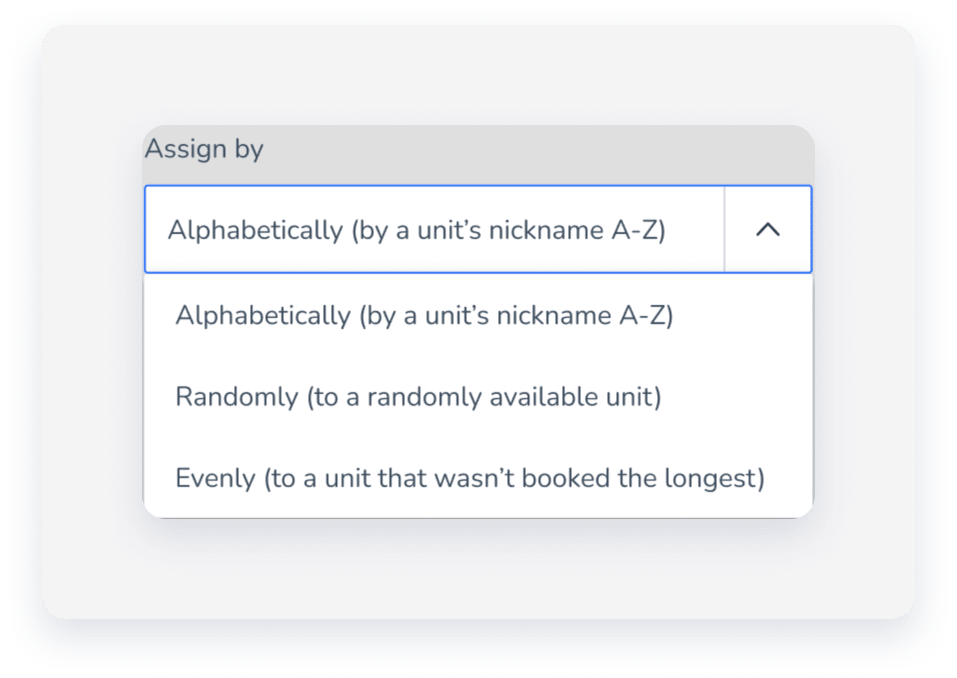The height and width of the screenshot is (678, 957).
Task: Choose the first list entry, Alphabetically
Action: [424, 316]
